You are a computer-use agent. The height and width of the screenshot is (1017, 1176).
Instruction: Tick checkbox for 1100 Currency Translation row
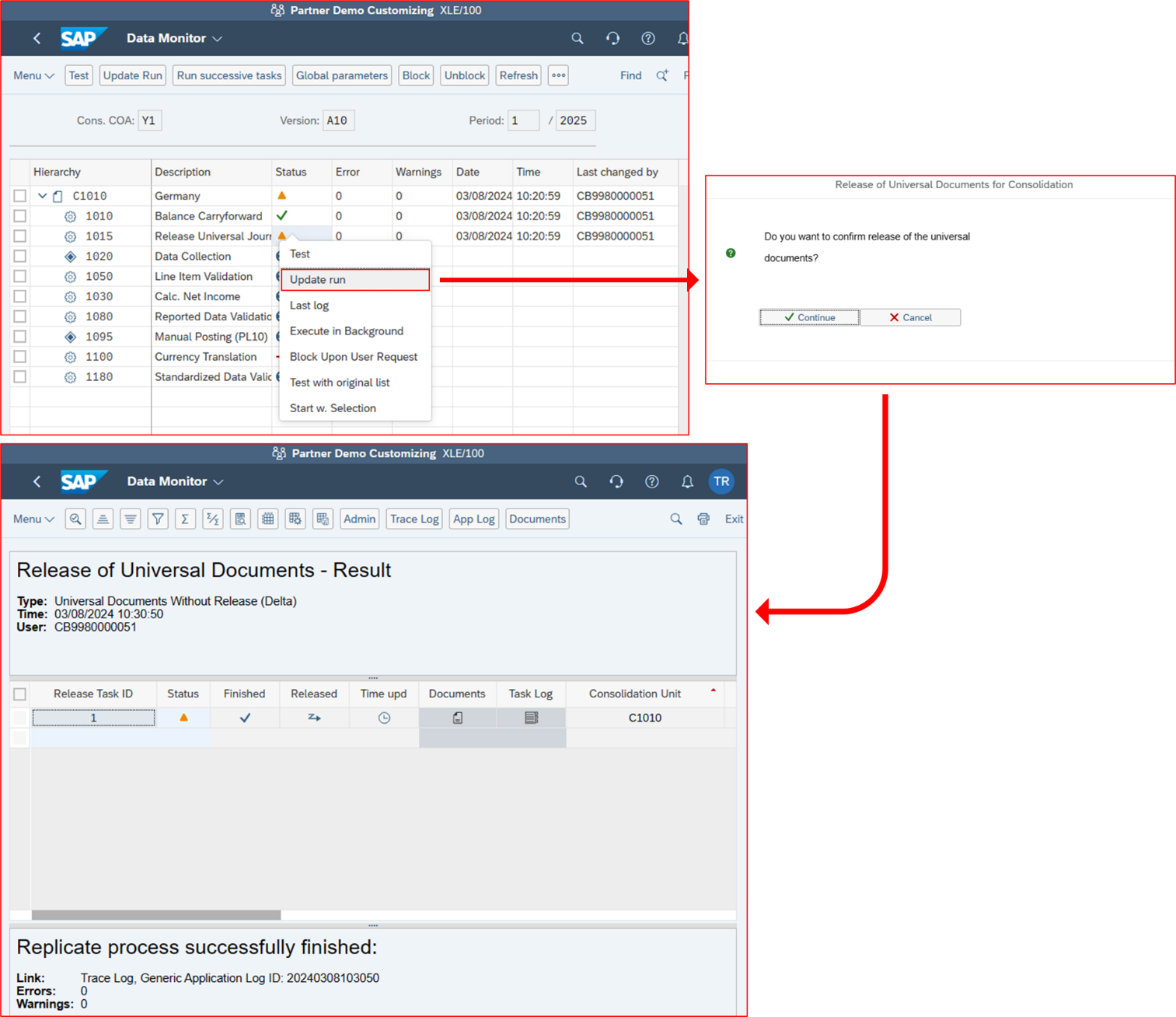click(20, 357)
